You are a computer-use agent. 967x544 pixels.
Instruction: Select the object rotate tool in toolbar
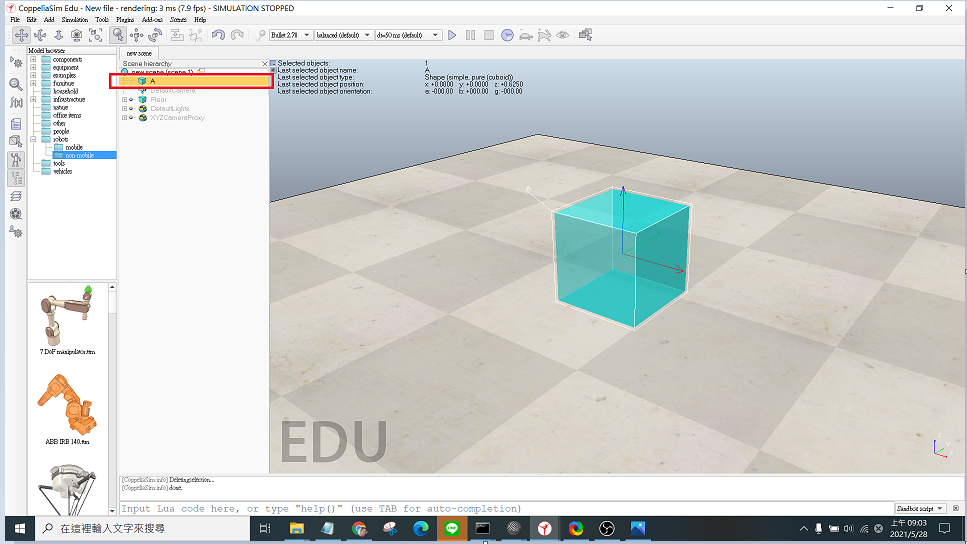[156, 35]
